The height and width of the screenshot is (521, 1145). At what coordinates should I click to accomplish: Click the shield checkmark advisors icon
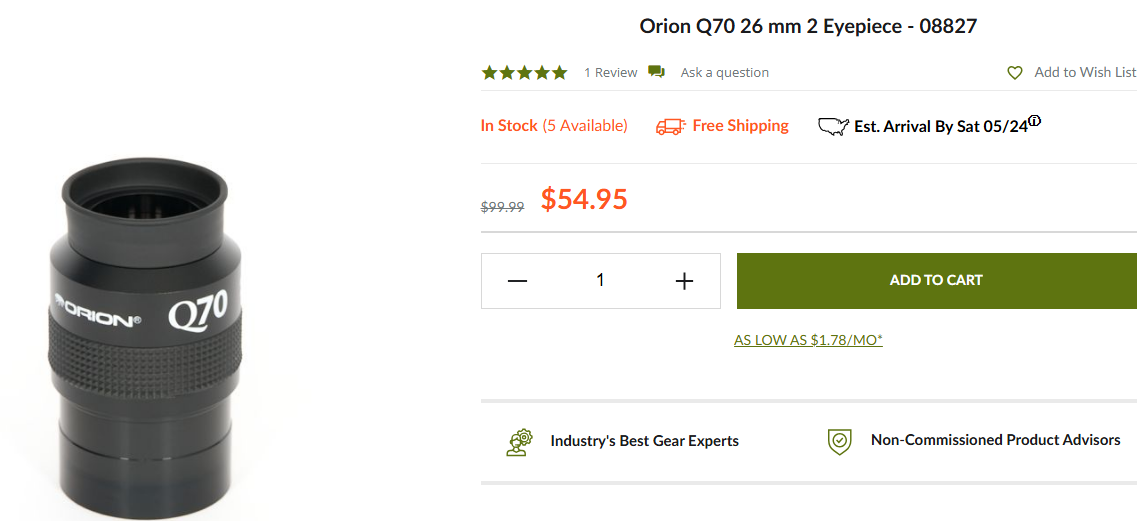coord(840,441)
